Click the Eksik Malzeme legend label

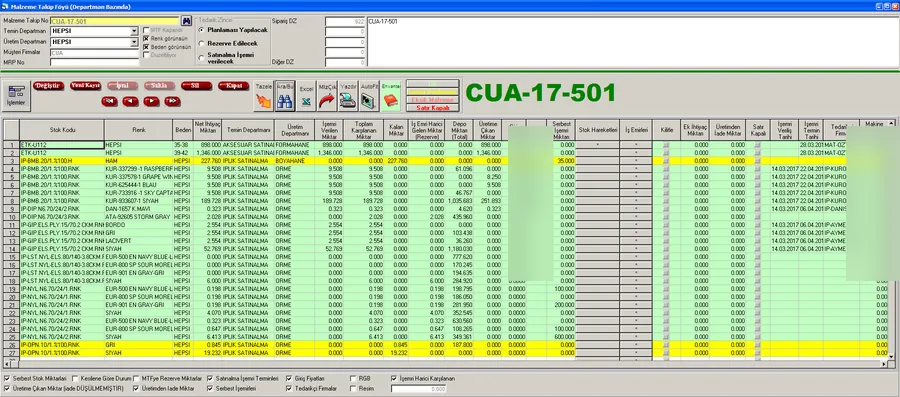[x=433, y=99]
